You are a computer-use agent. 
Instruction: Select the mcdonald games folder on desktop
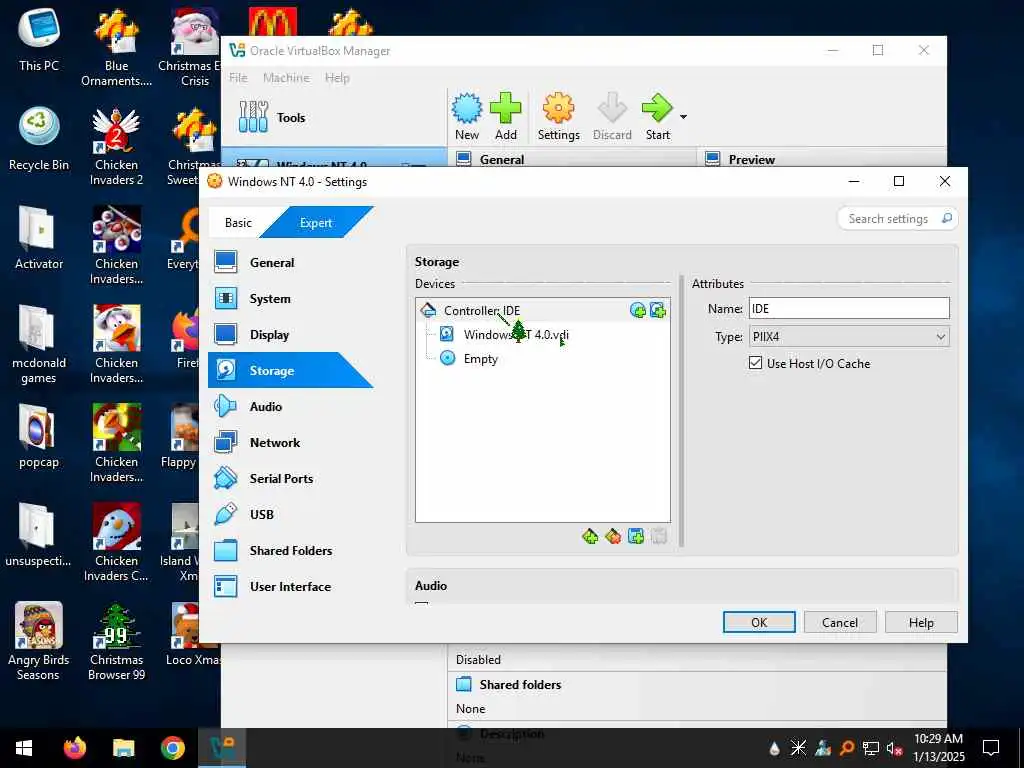[x=39, y=345]
